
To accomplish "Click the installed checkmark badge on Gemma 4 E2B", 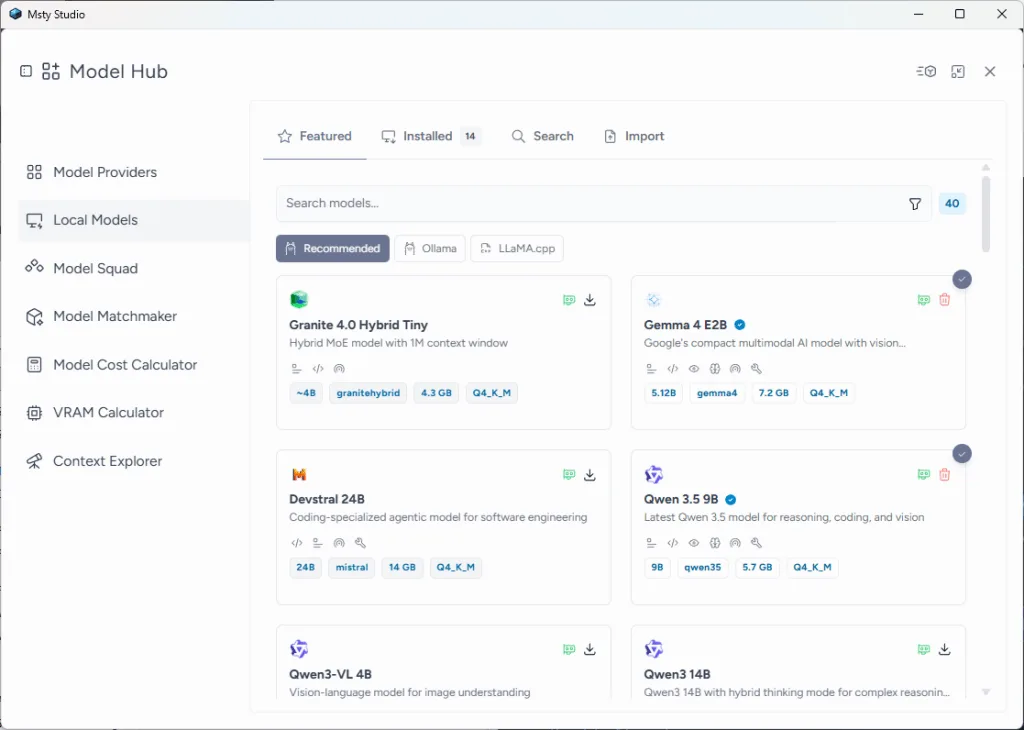I will 961,279.
